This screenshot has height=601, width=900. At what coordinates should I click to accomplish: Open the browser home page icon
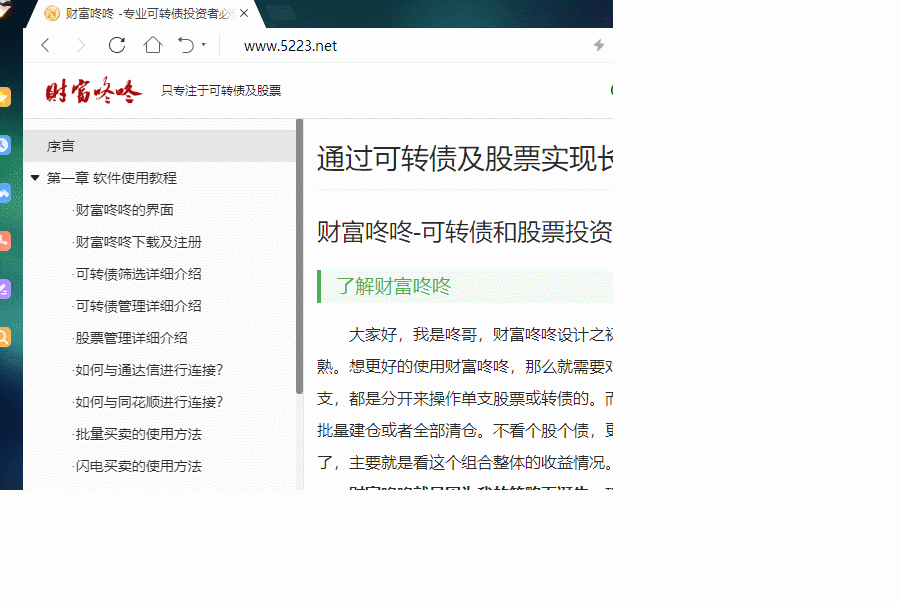point(153,45)
